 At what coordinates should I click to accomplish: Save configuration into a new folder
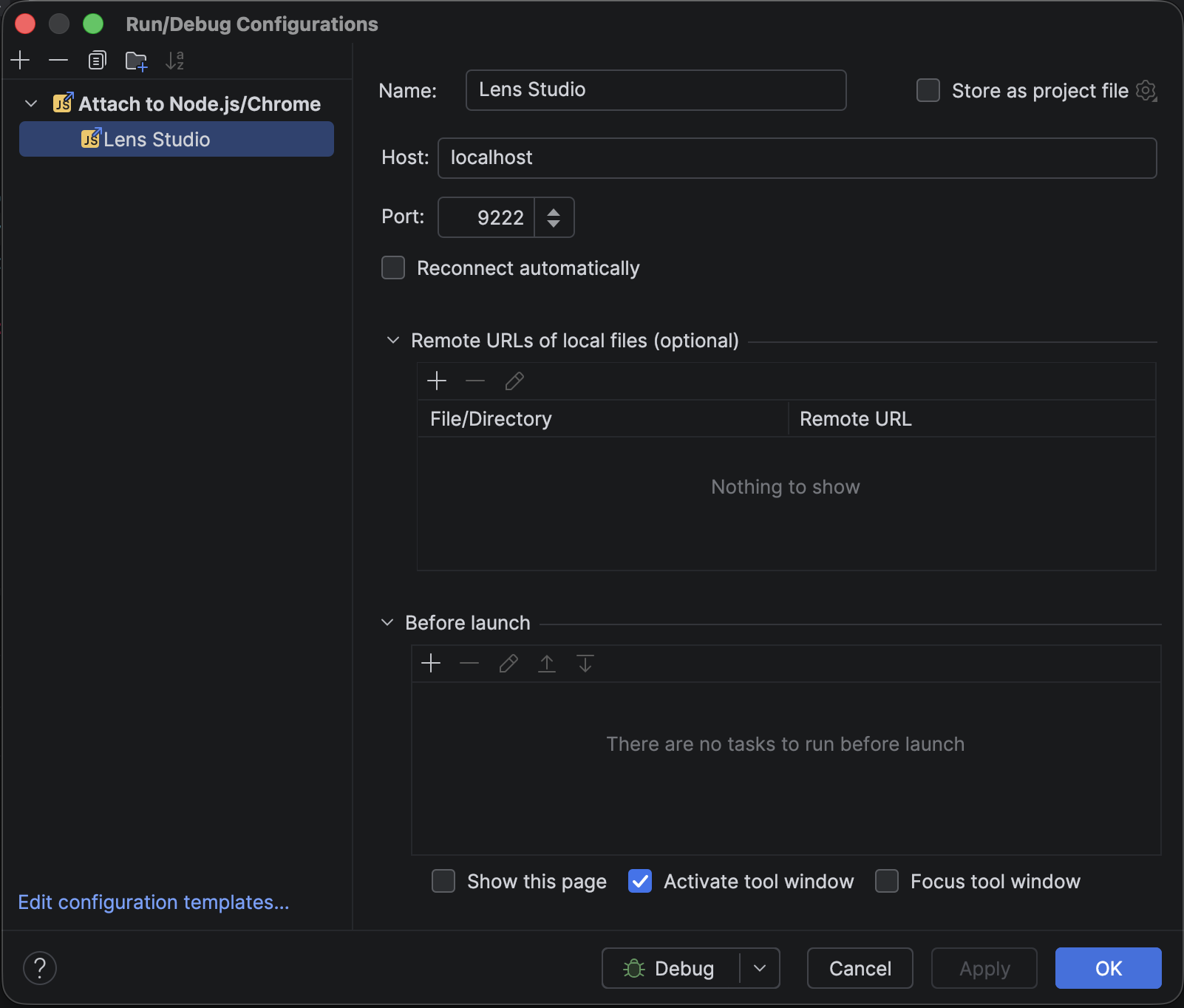136,61
